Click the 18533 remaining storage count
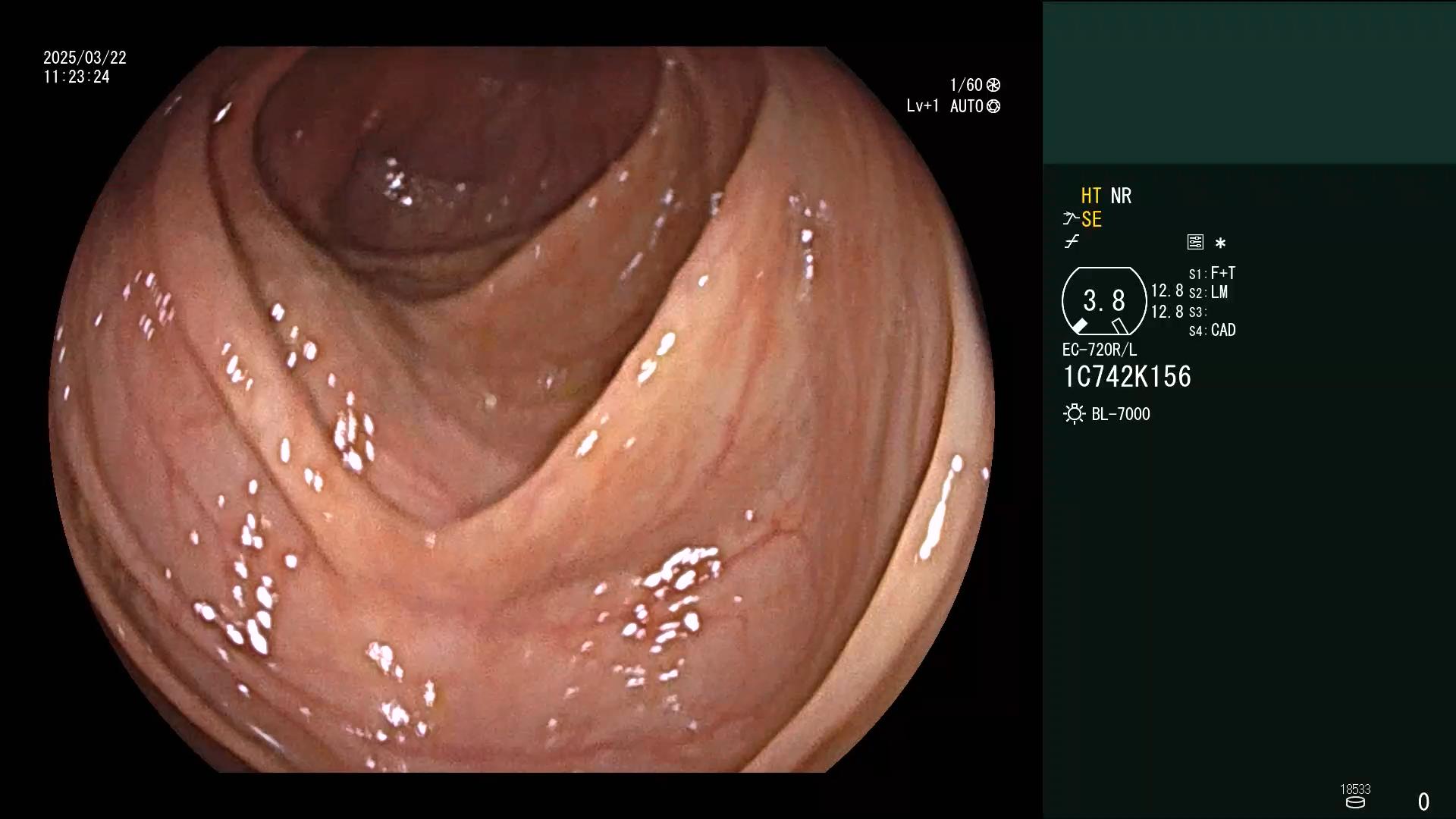This screenshot has width=1456, height=819. [1355, 789]
